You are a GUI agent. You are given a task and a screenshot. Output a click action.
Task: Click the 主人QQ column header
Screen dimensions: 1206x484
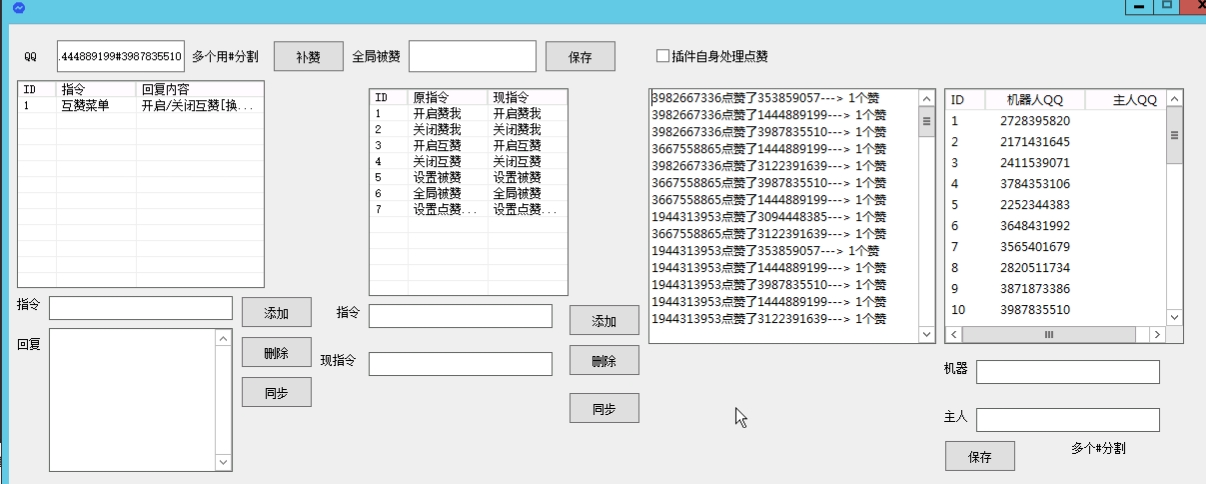[1124, 100]
